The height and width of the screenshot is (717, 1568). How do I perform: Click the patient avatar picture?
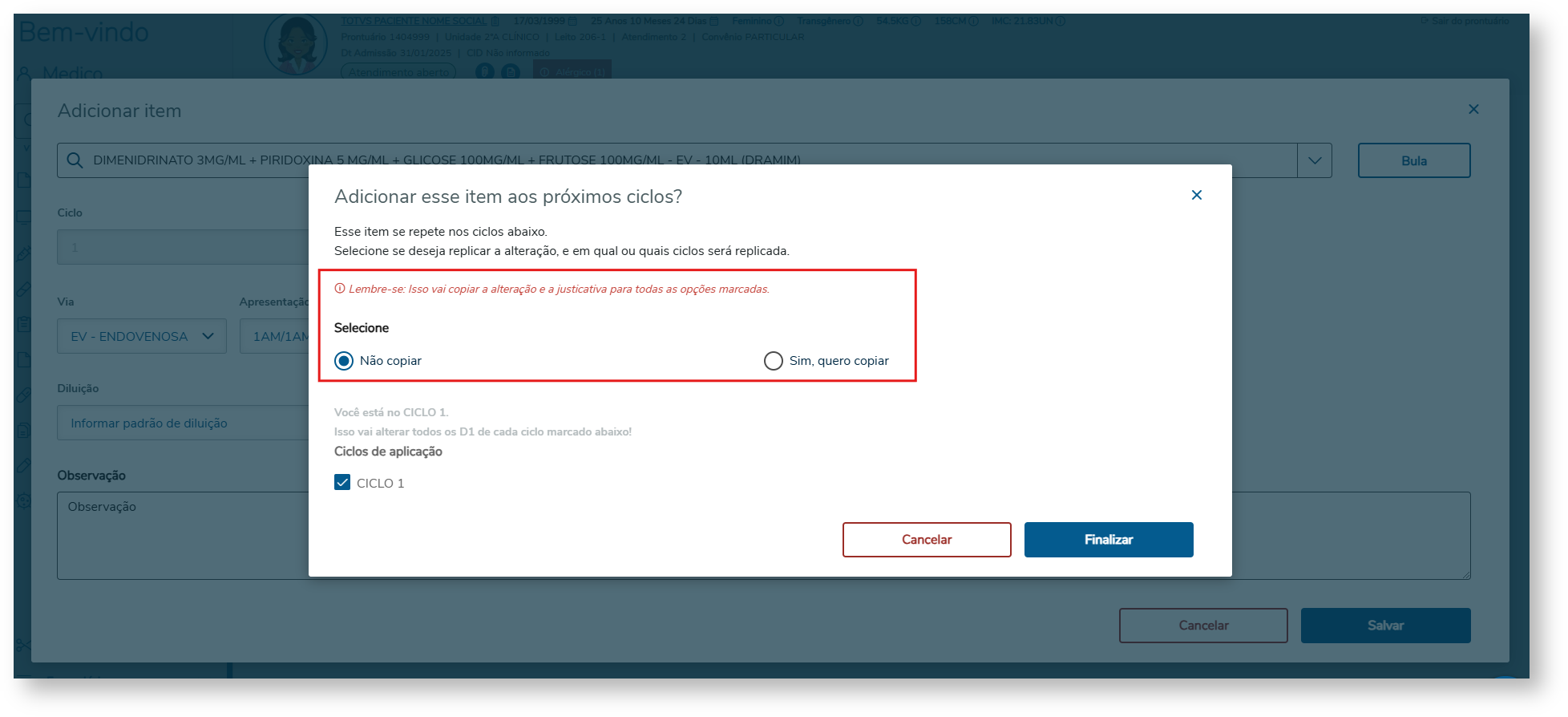295,44
